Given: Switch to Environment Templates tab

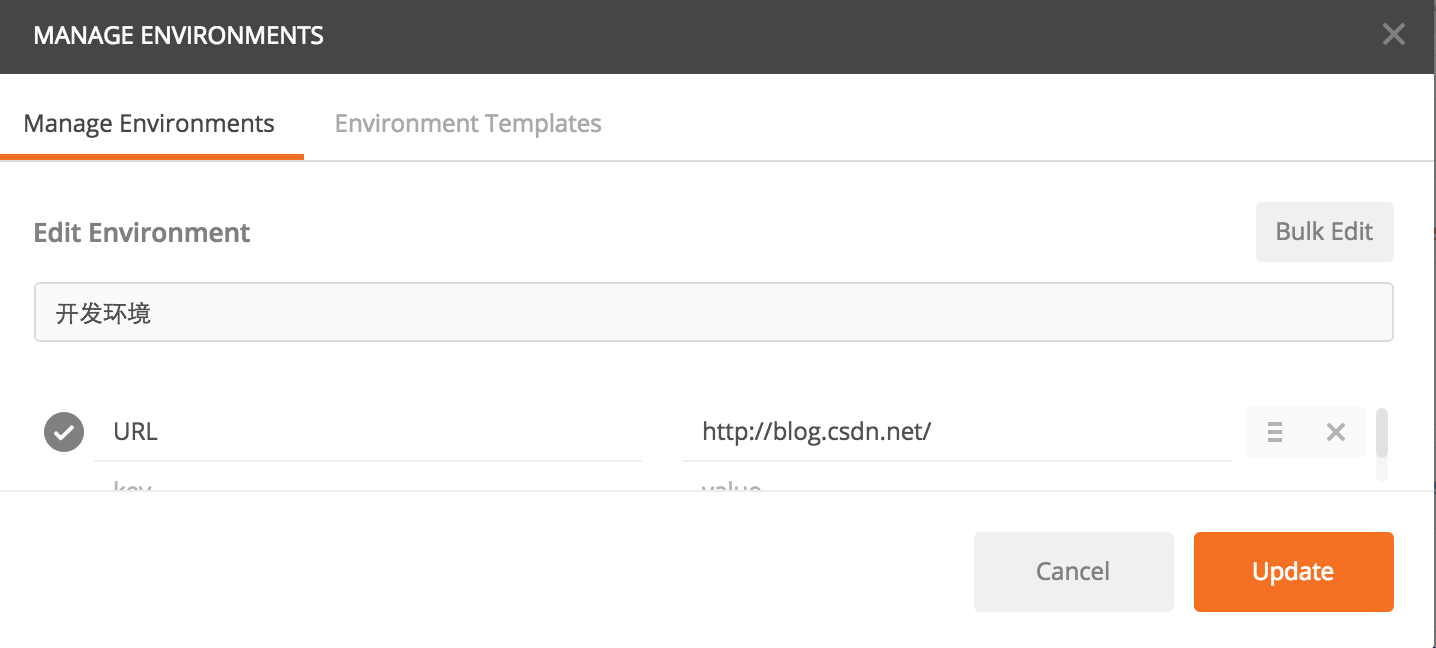Looking at the screenshot, I should (468, 124).
